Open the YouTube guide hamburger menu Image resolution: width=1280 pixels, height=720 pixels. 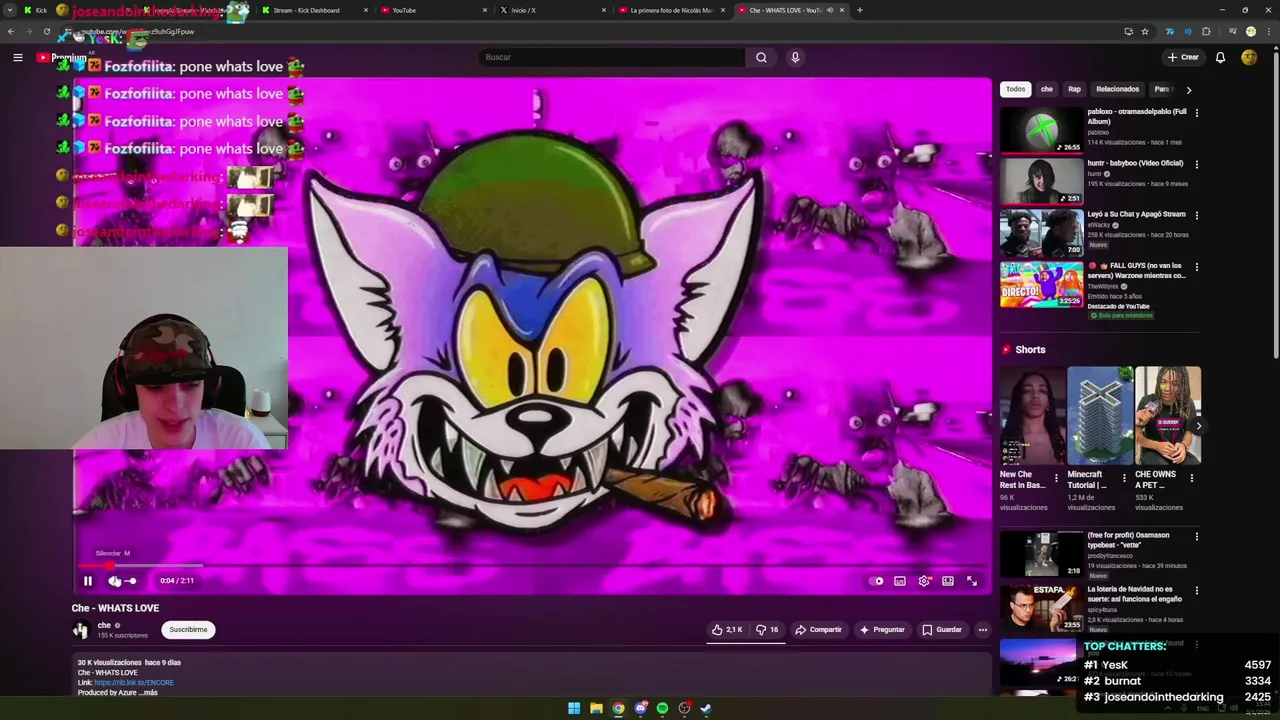pos(18,57)
